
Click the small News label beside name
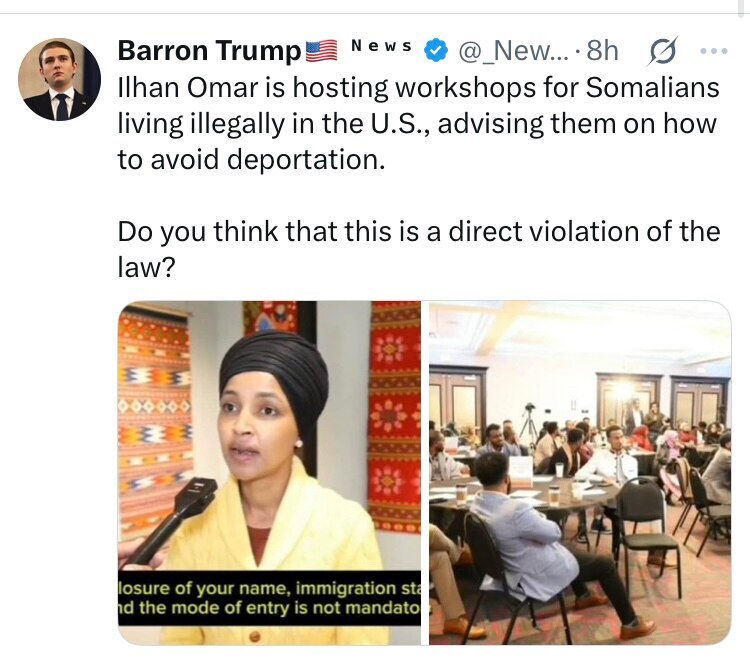[381, 46]
